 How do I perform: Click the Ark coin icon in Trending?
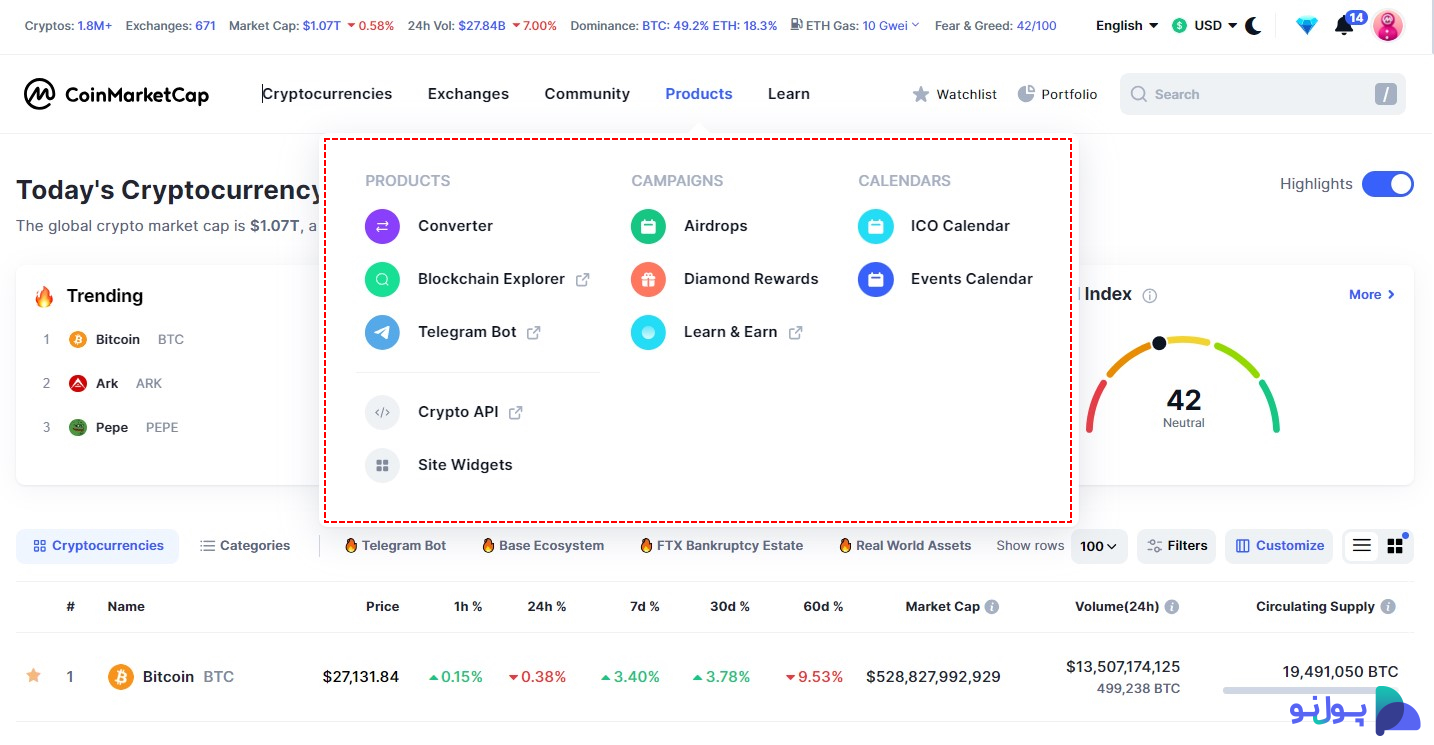pos(78,383)
